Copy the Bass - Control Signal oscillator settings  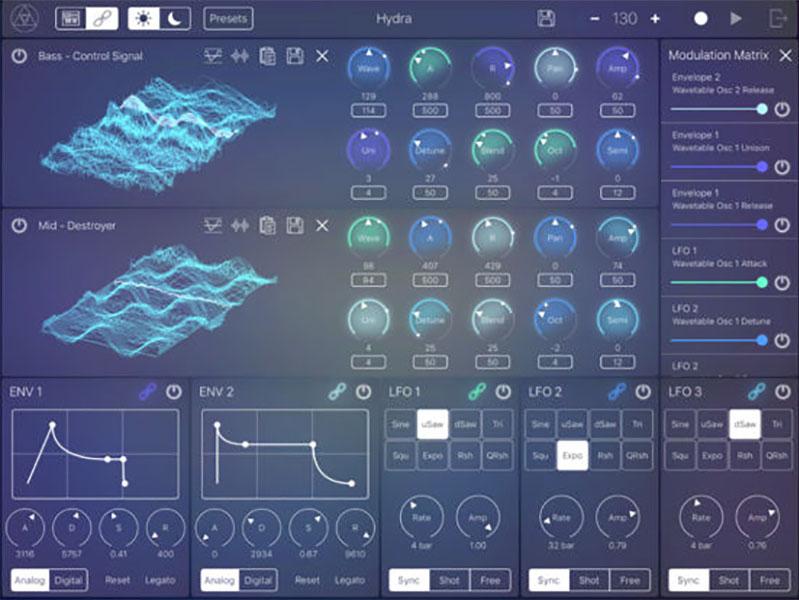pyautogui.click(x=267, y=56)
